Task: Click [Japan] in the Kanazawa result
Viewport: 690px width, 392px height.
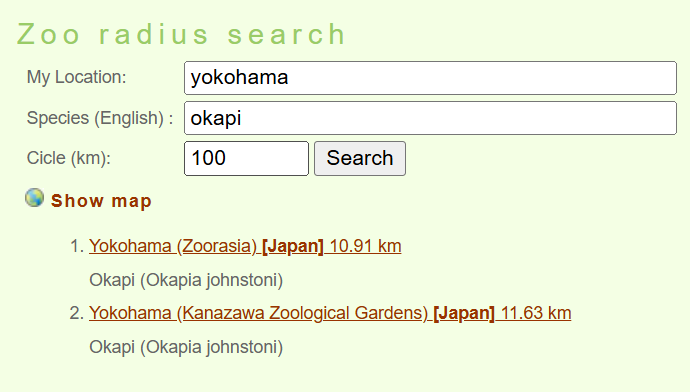Action: click(464, 313)
